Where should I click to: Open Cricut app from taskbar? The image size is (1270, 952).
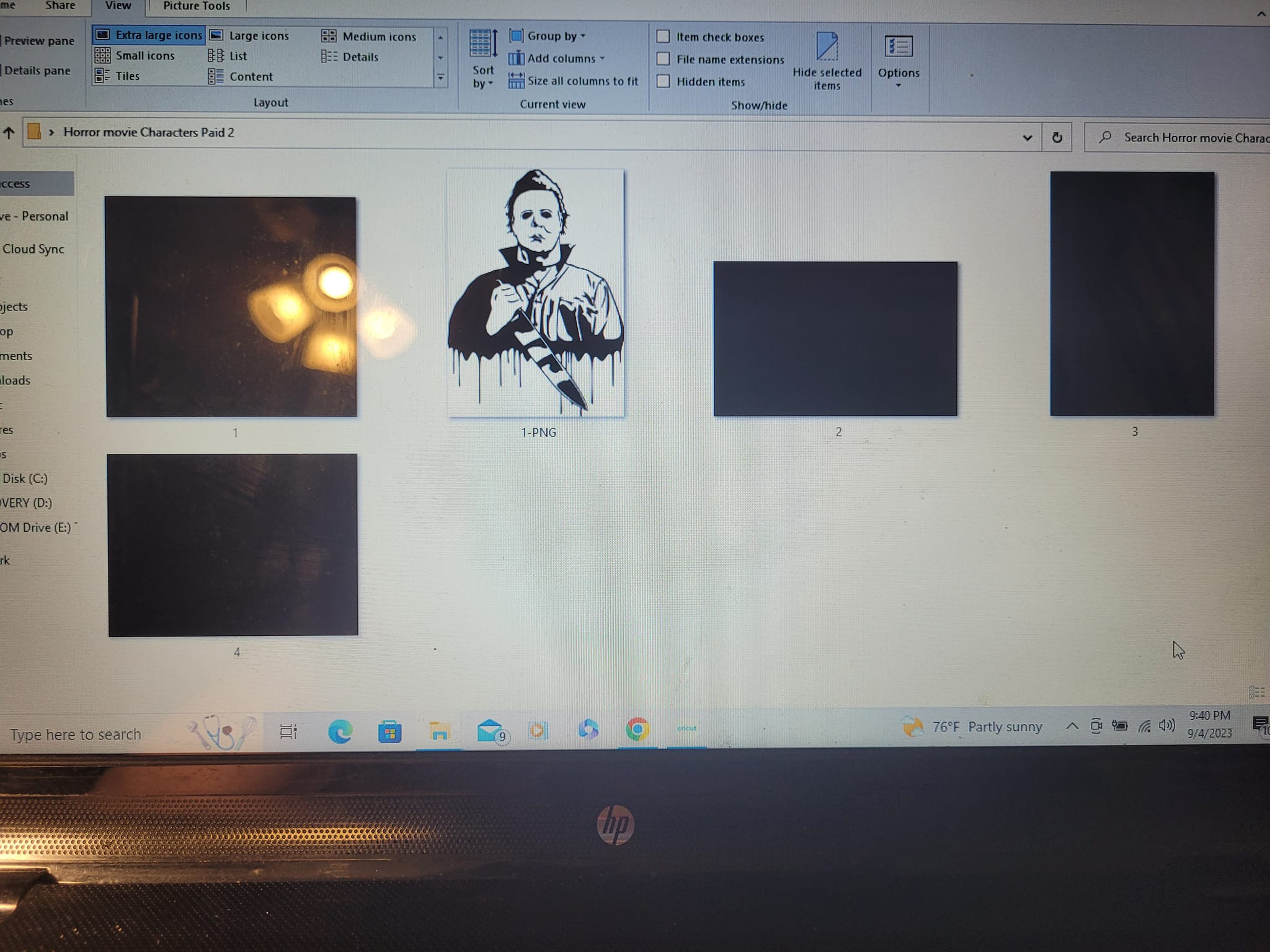coord(686,728)
